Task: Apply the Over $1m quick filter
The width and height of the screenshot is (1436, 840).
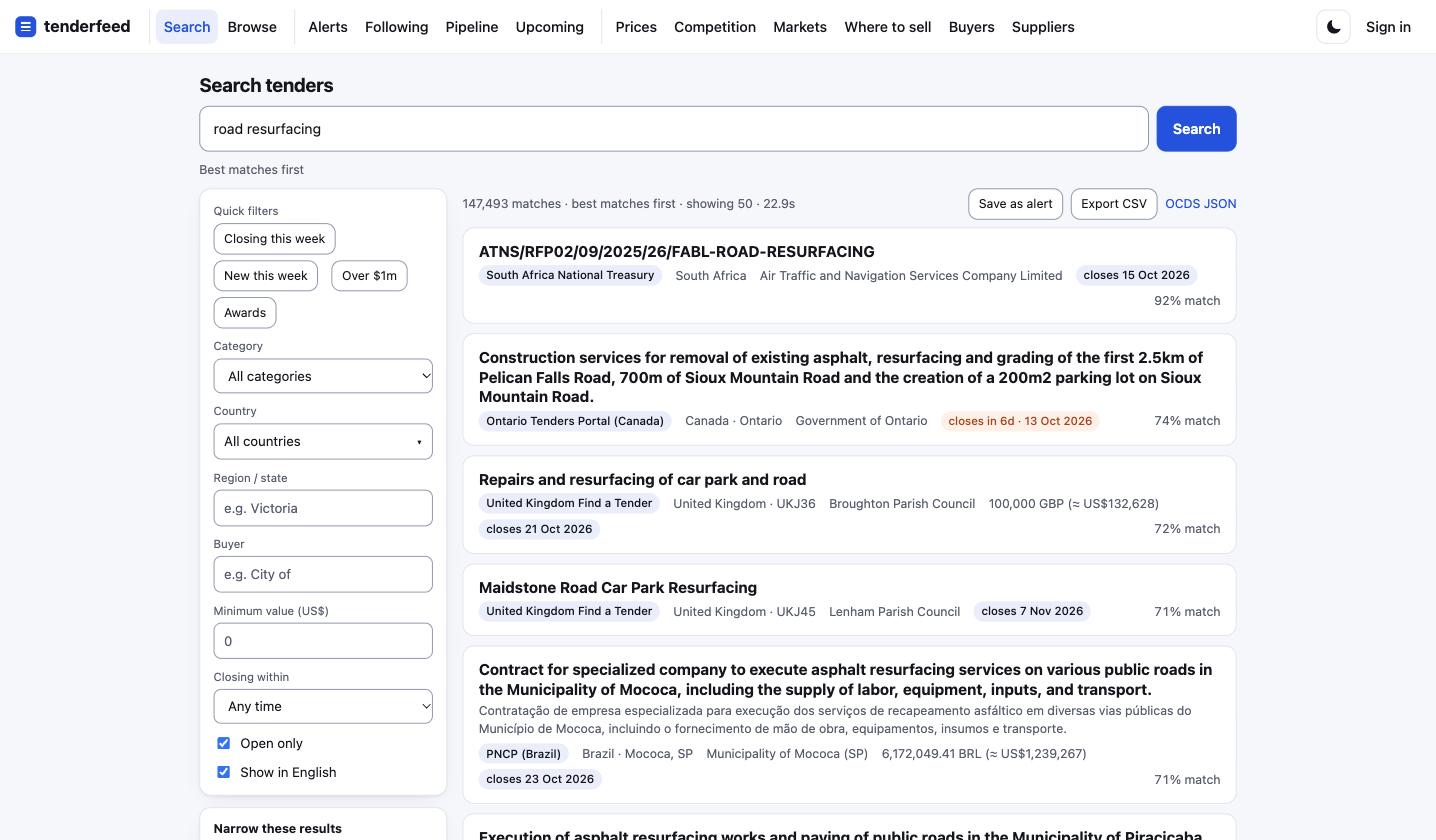Action: click(369, 276)
